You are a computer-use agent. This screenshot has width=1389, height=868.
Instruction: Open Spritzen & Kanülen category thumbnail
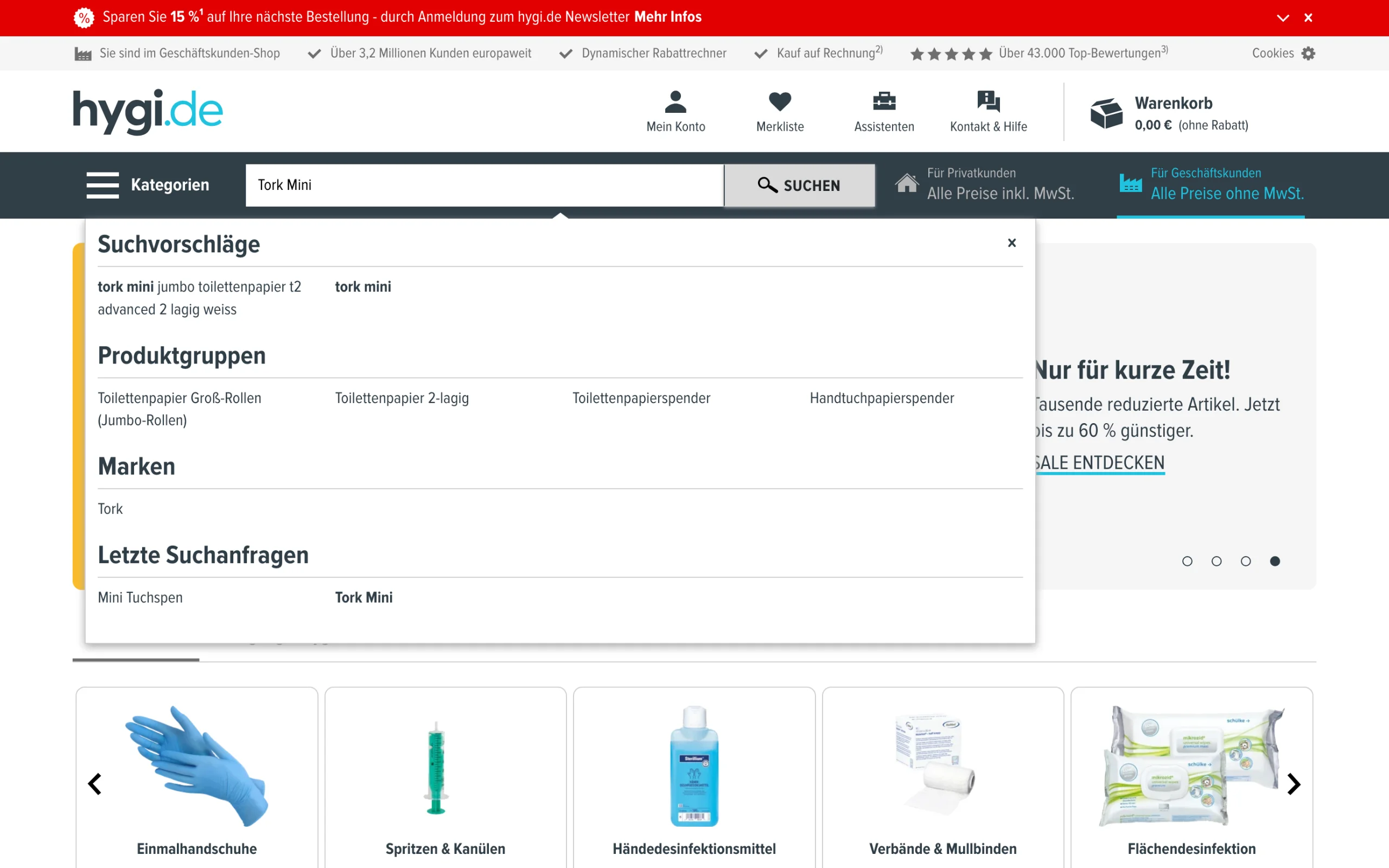point(436,767)
